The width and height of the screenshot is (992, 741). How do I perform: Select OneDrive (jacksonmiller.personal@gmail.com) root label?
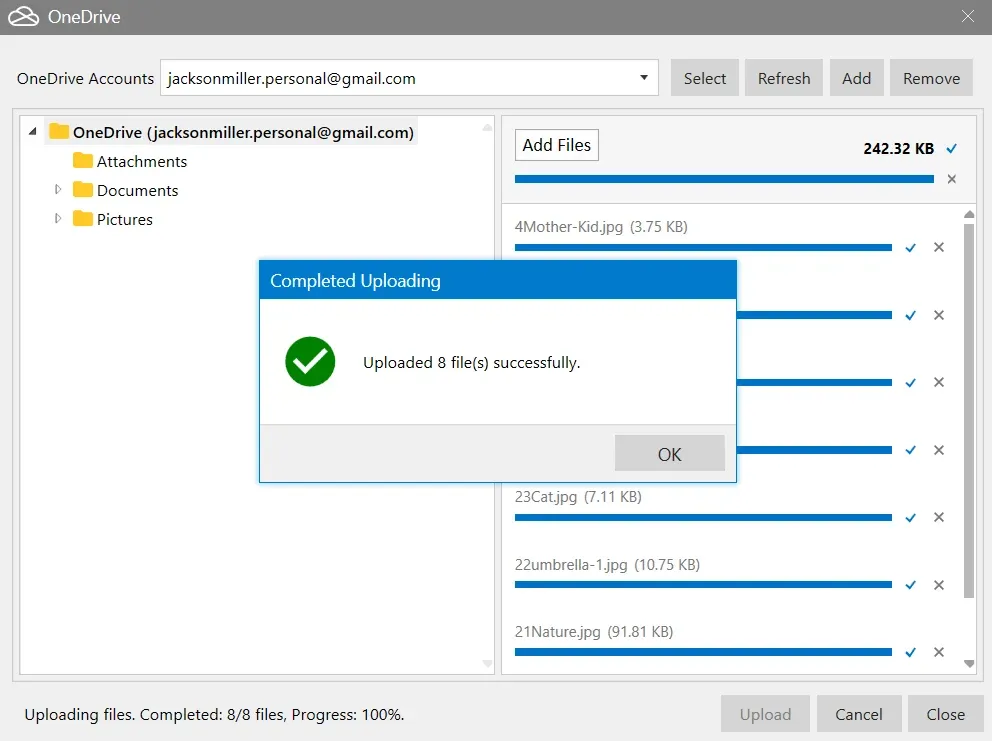tap(243, 132)
